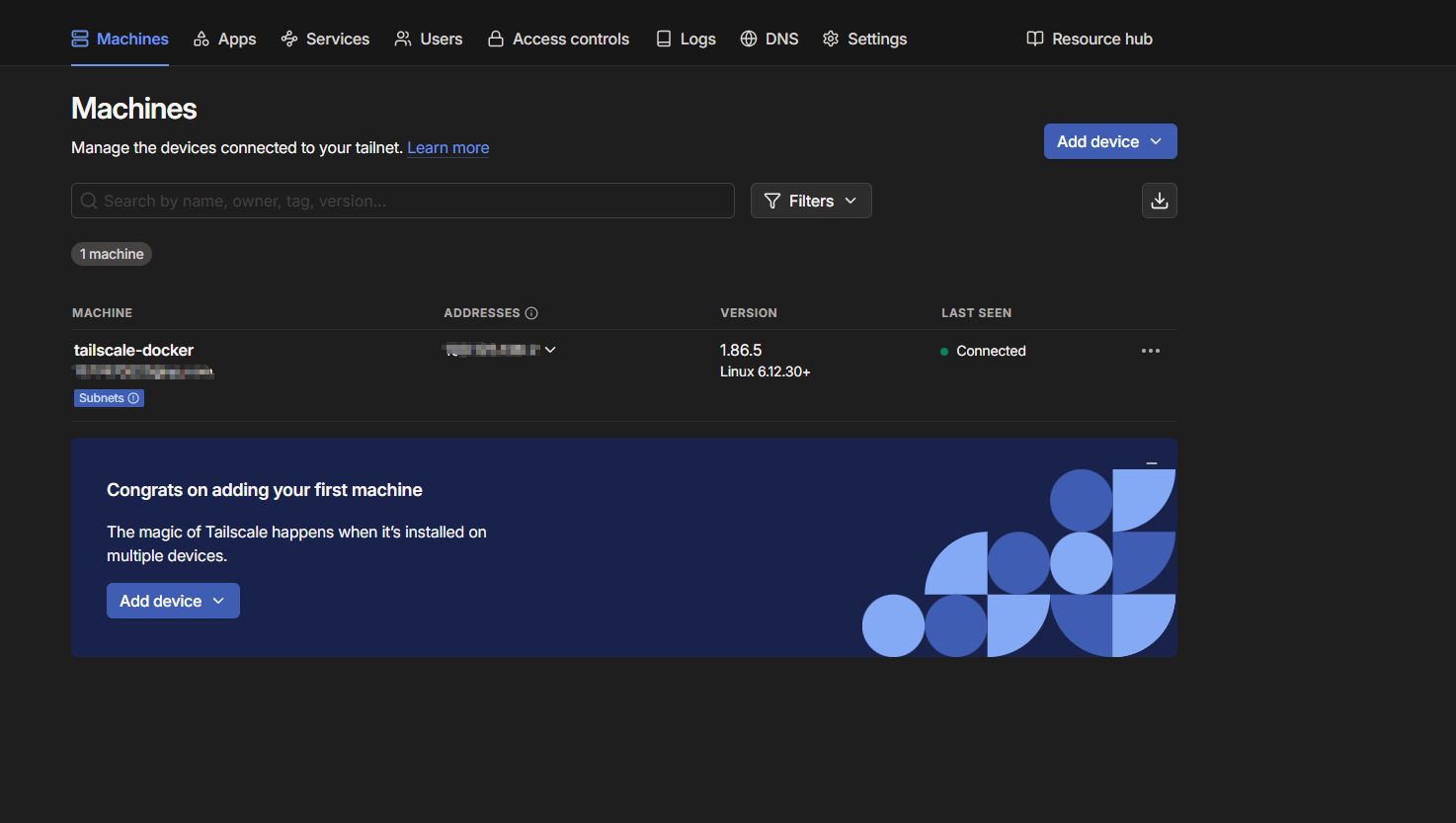1456x823 pixels.
Task: Click the download/export machines icon
Action: point(1159,201)
